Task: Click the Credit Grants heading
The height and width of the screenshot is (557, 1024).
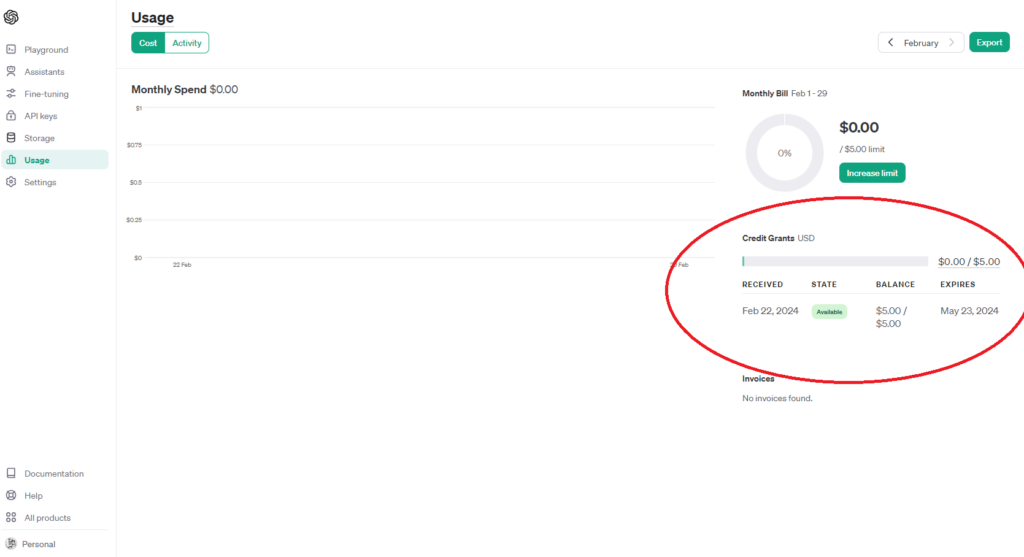Action: tap(768, 238)
